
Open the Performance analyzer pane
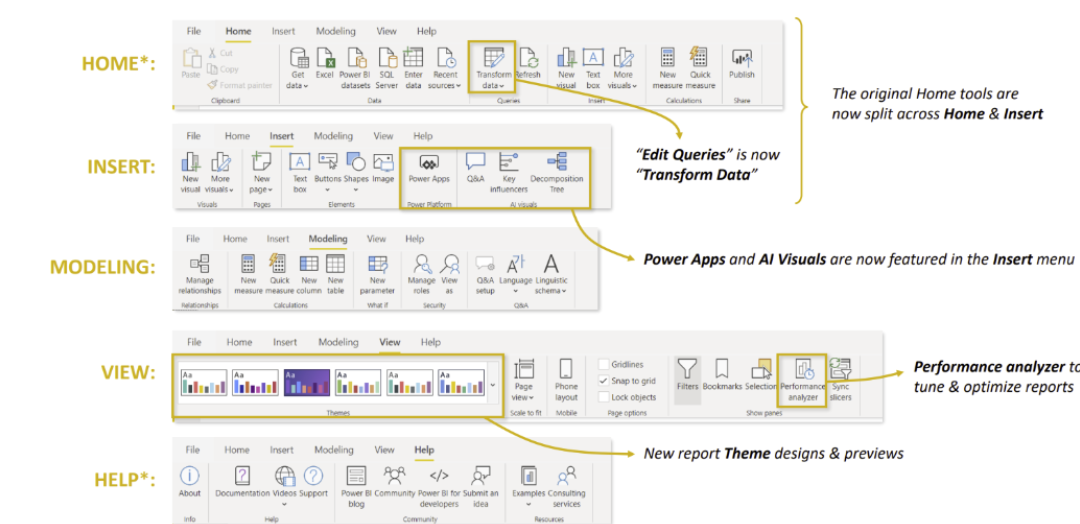pyautogui.click(x=802, y=379)
